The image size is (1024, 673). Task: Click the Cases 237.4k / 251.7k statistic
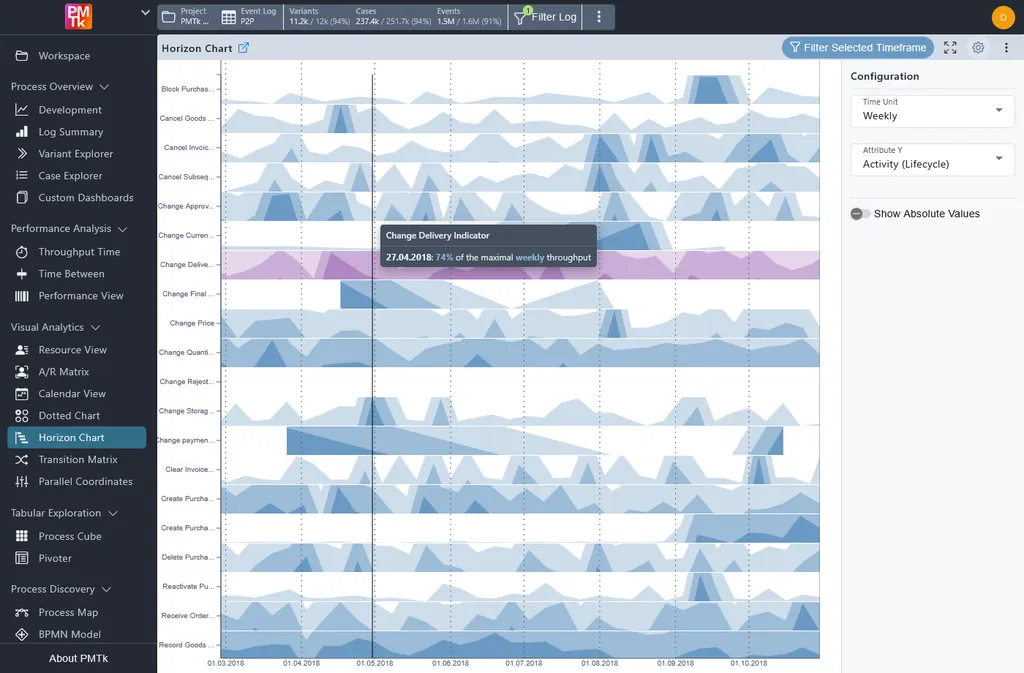(393, 16)
